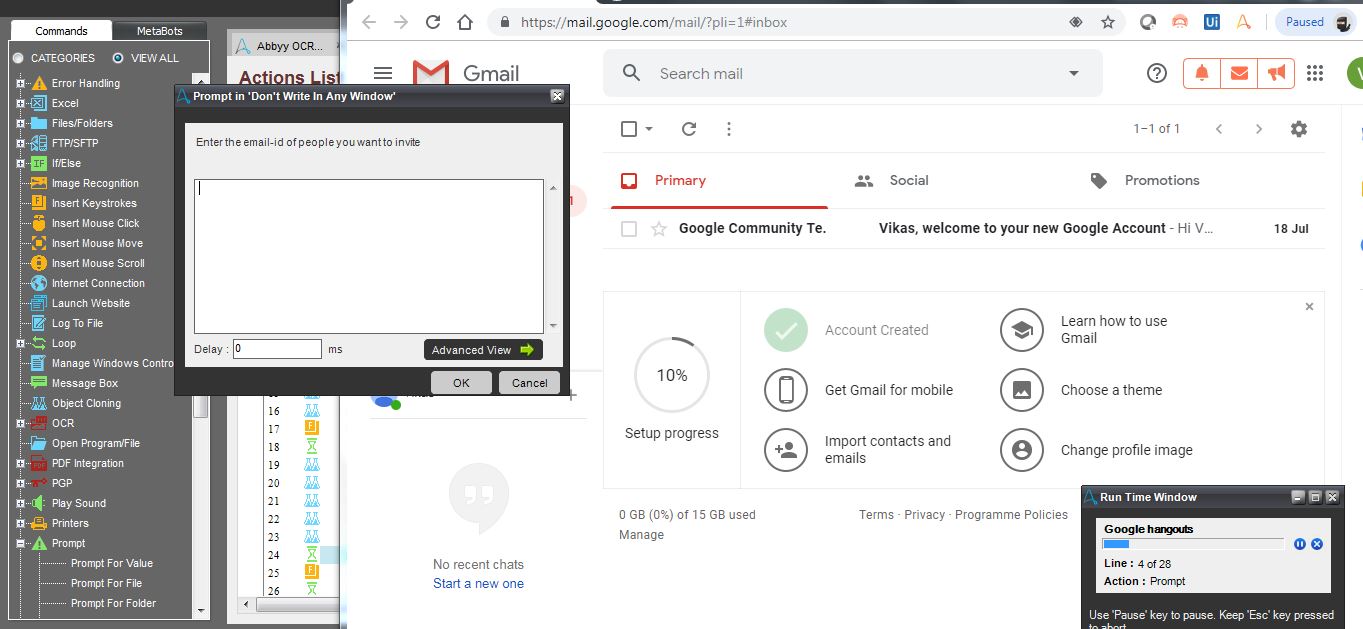Click the Delay input field
Viewport: 1363px width, 629px height.
tap(277, 349)
